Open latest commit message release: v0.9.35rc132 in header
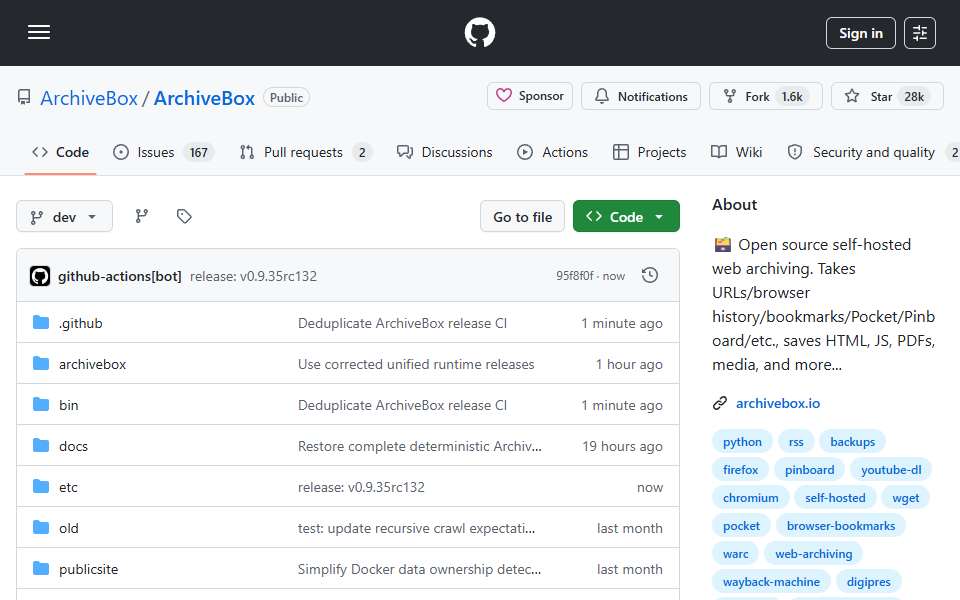The image size is (960, 600). [x=253, y=276]
